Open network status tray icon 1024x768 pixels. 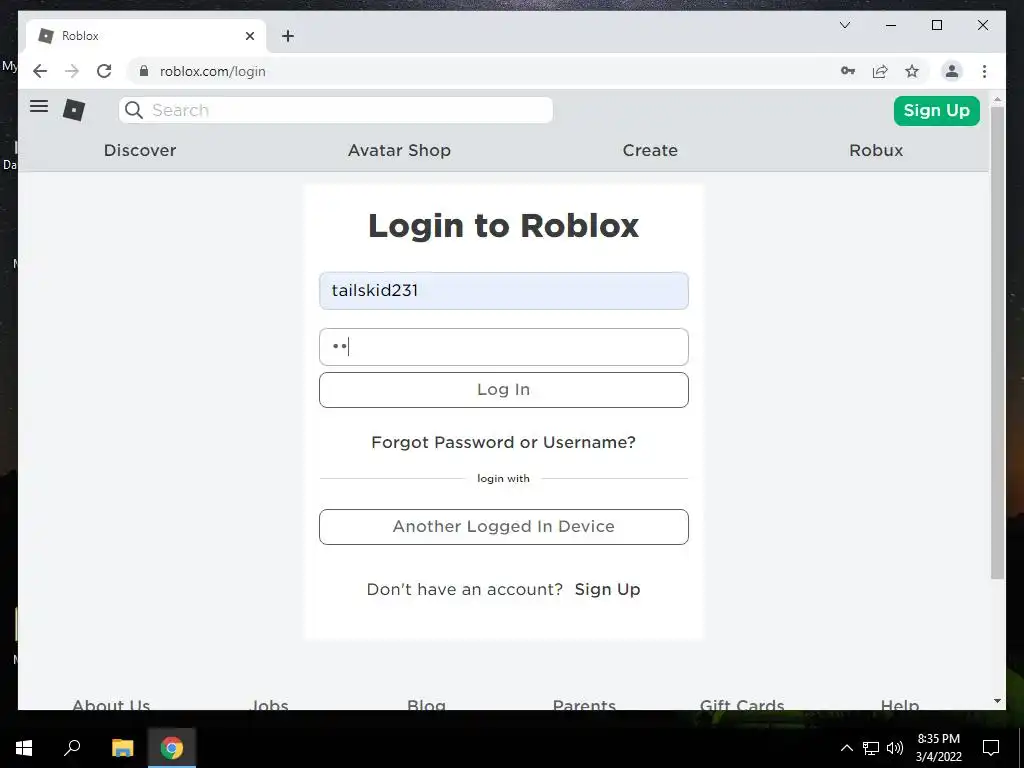click(871, 748)
